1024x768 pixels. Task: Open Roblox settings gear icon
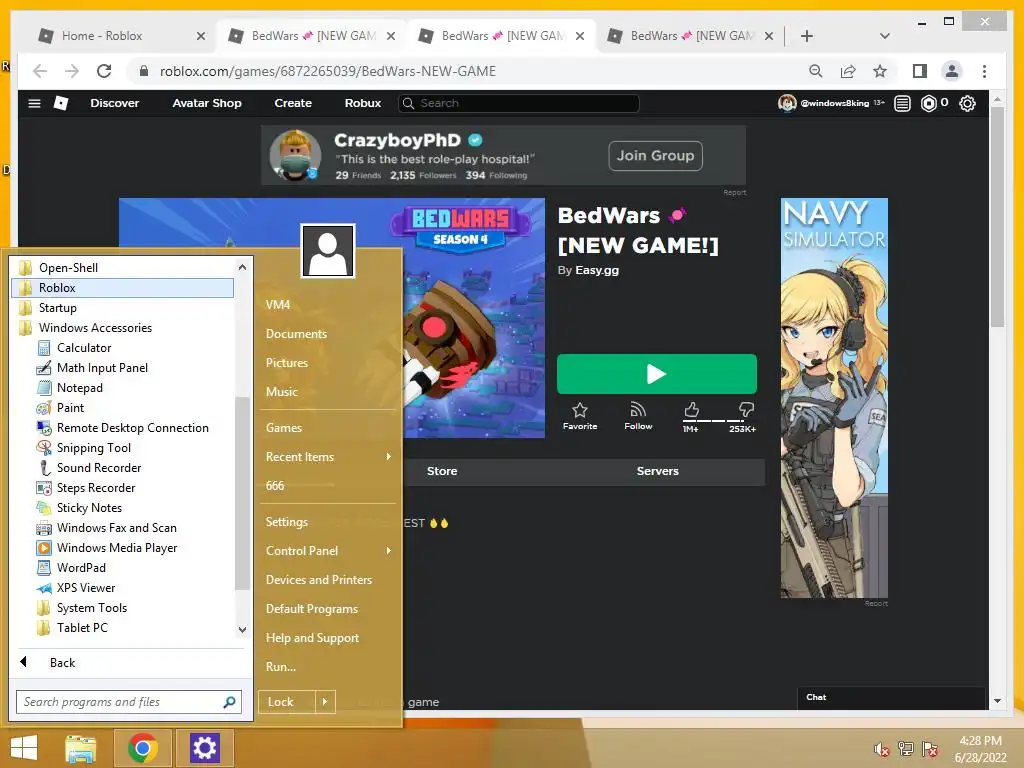click(967, 103)
